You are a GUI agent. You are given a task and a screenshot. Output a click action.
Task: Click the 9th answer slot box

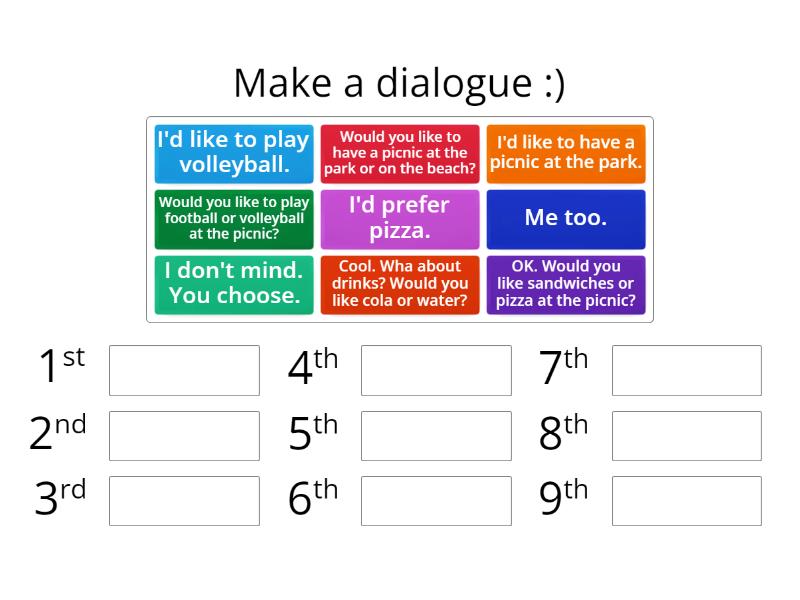687,501
